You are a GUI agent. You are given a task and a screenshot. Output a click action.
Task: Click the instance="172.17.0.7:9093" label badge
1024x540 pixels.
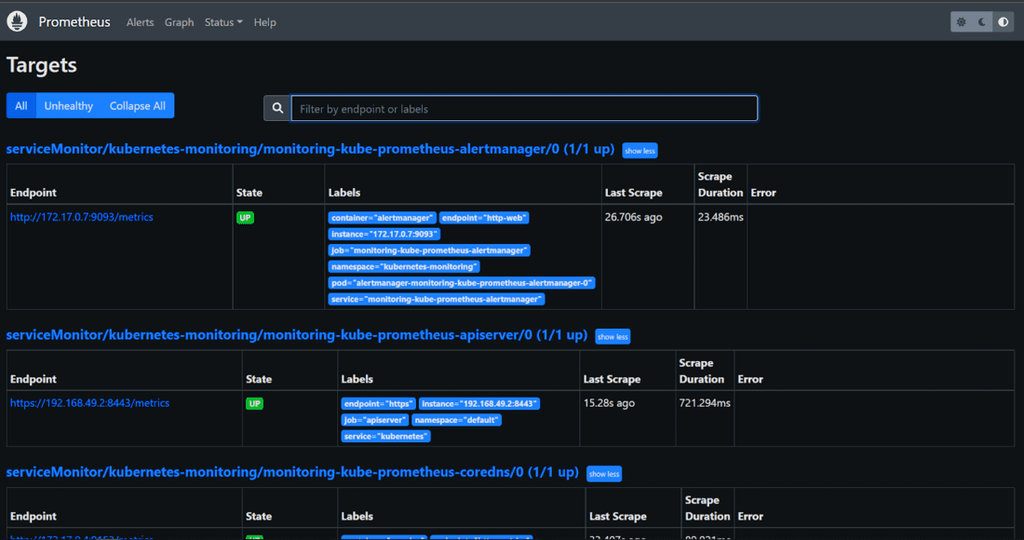[385, 234]
